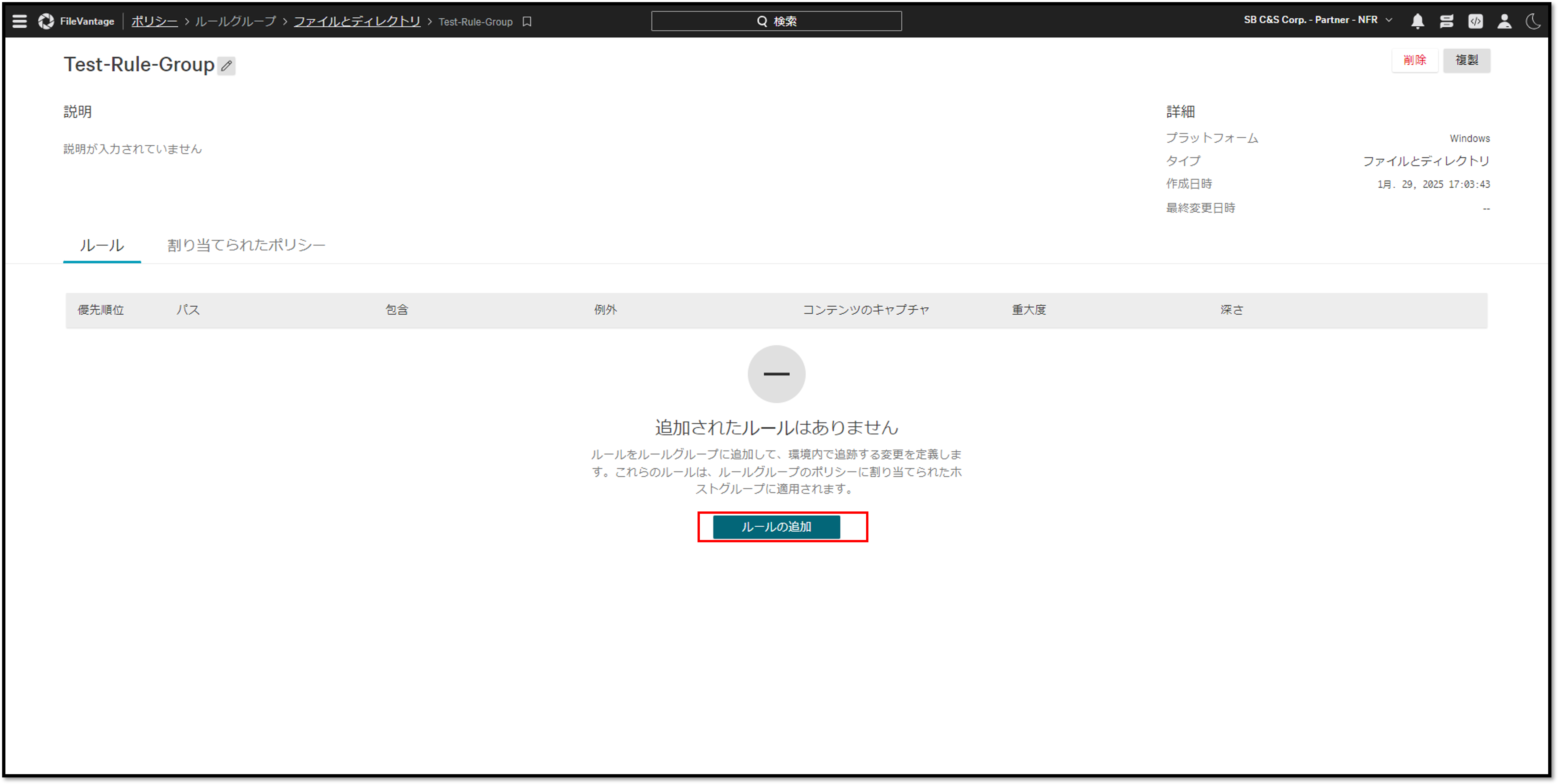Click the 包含 column header
The image size is (1558, 784).
point(397,310)
